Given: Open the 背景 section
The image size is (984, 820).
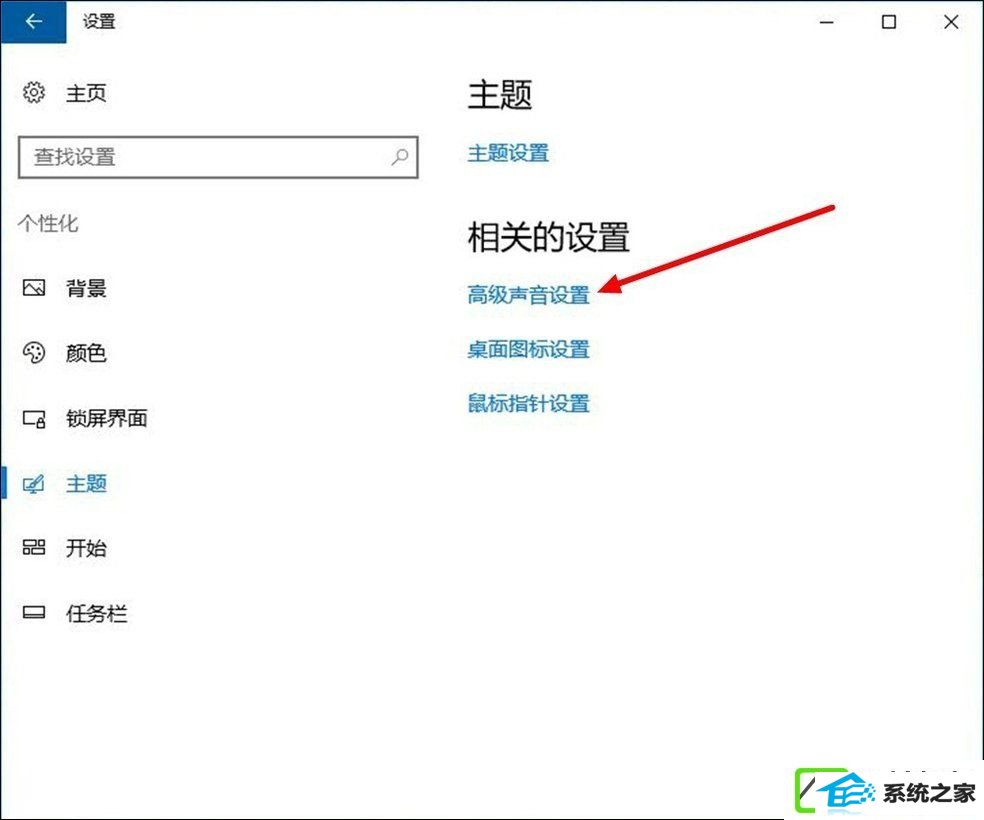Looking at the screenshot, I should 86,289.
